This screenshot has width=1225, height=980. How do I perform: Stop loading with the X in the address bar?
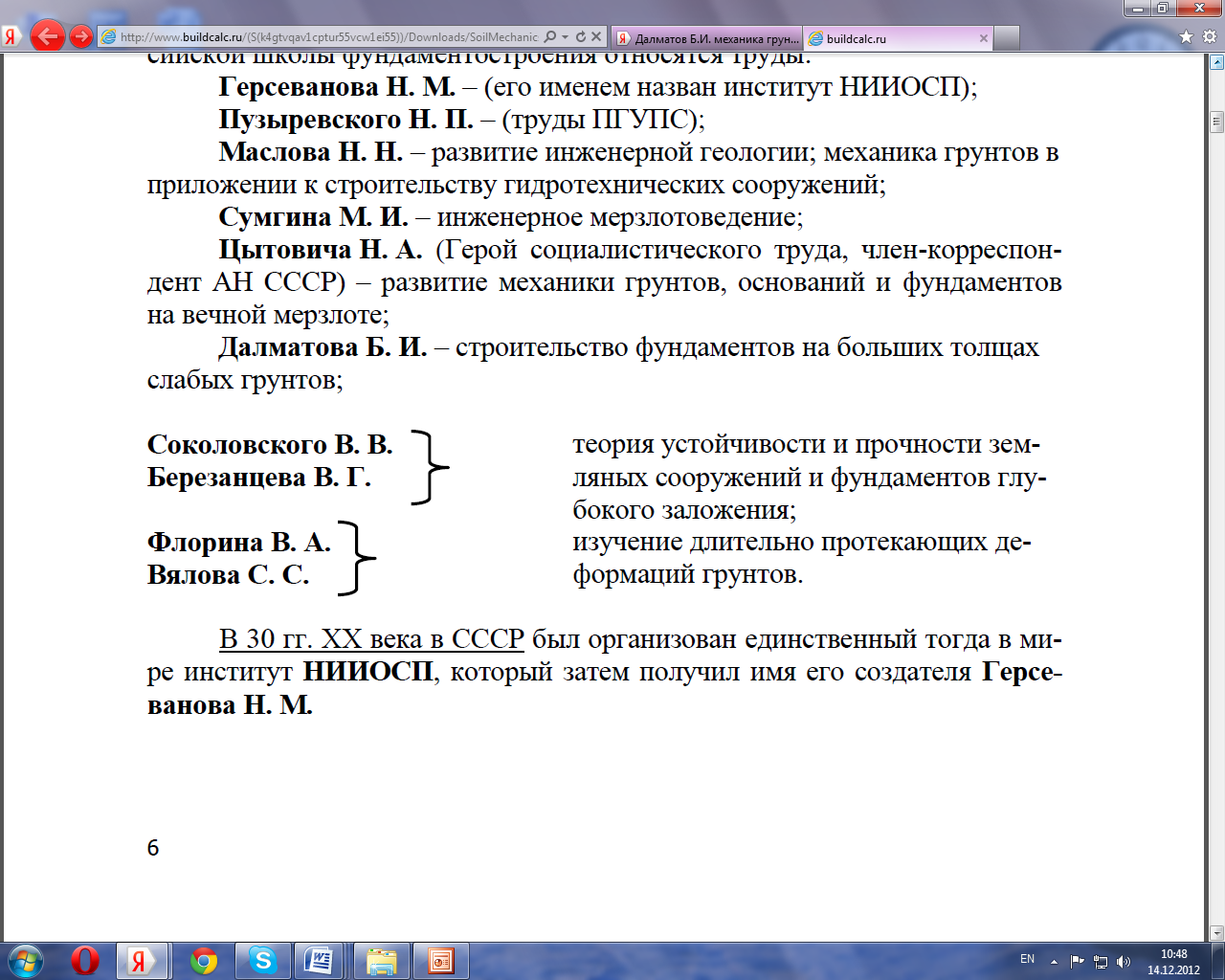(x=595, y=37)
